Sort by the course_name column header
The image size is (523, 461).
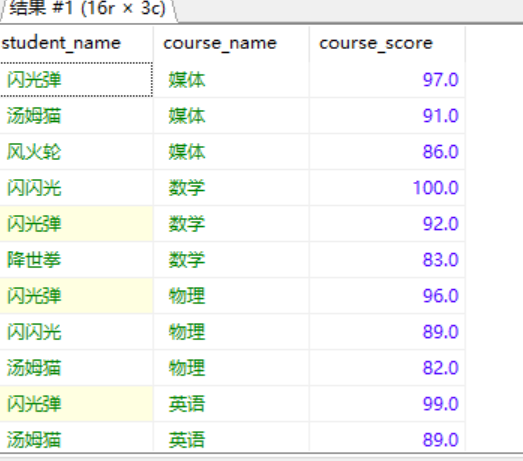click(x=231, y=43)
